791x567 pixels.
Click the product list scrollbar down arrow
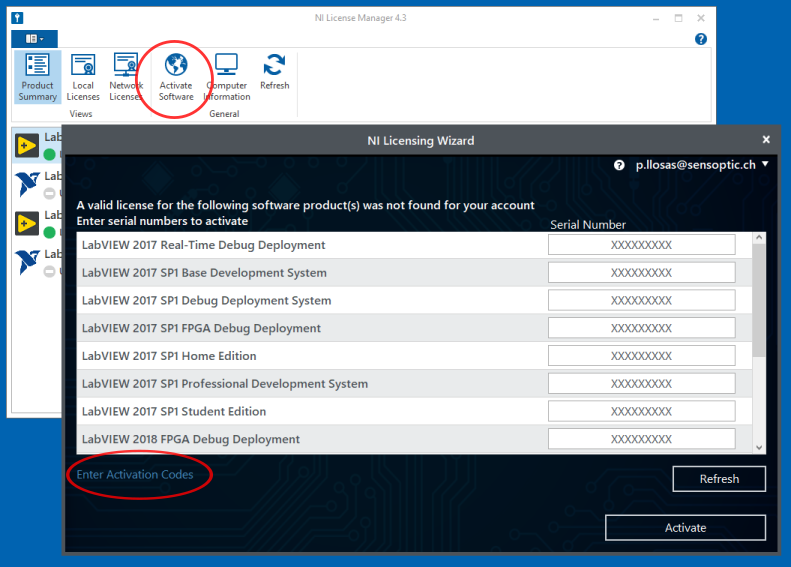coord(759,447)
